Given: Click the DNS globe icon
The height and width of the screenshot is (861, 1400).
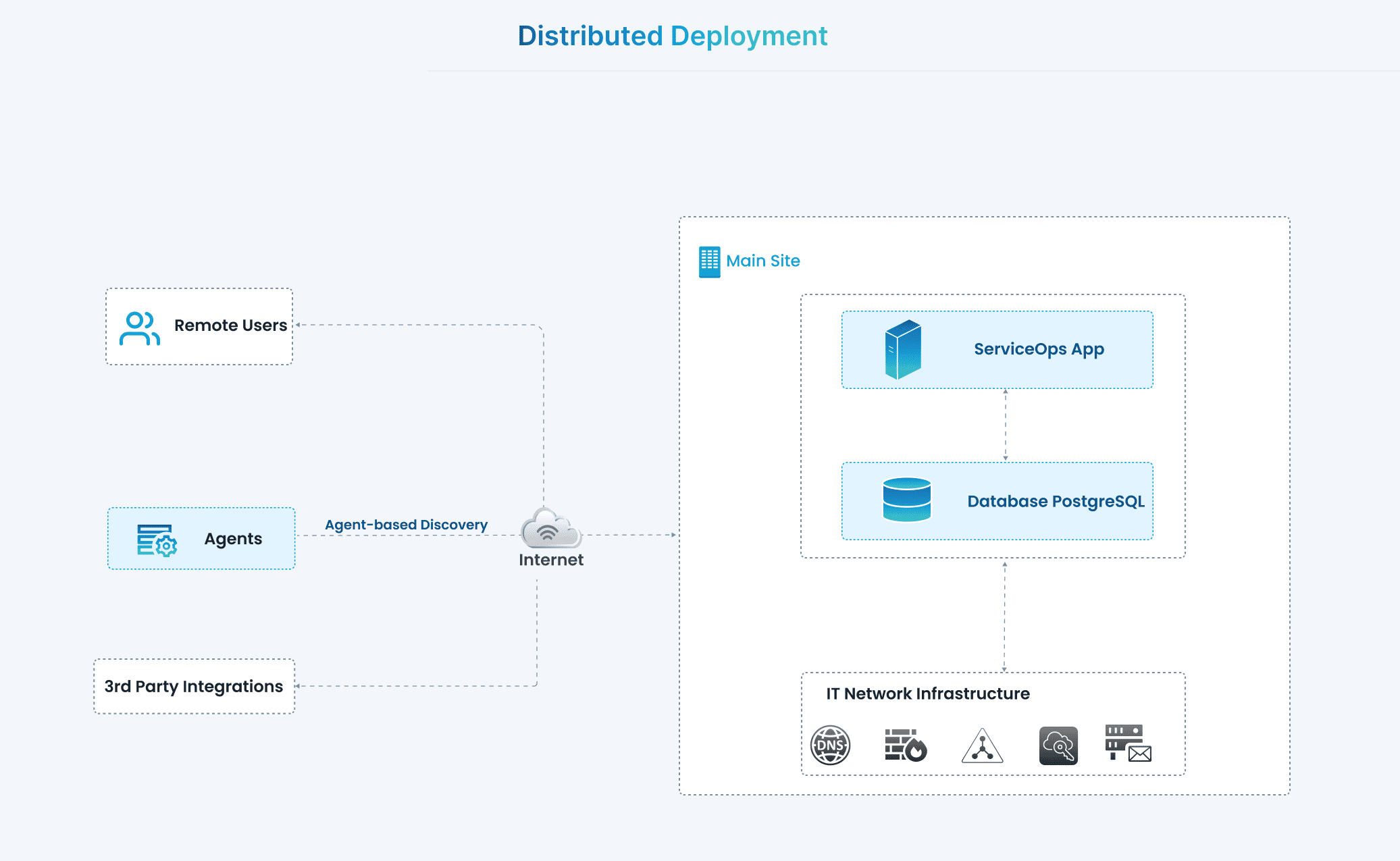Looking at the screenshot, I should (830, 745).
